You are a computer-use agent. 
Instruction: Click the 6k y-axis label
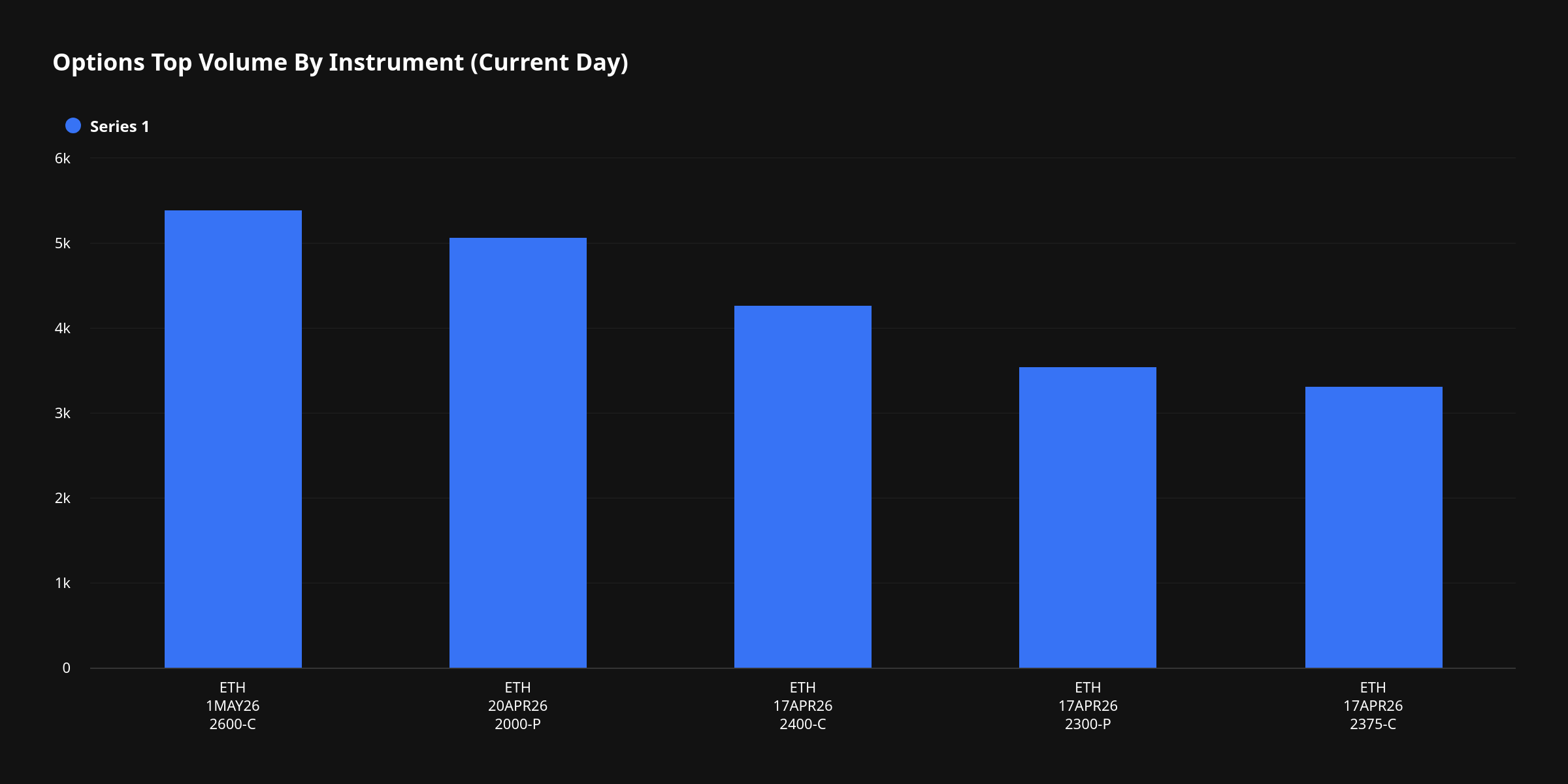pos(63,158)
